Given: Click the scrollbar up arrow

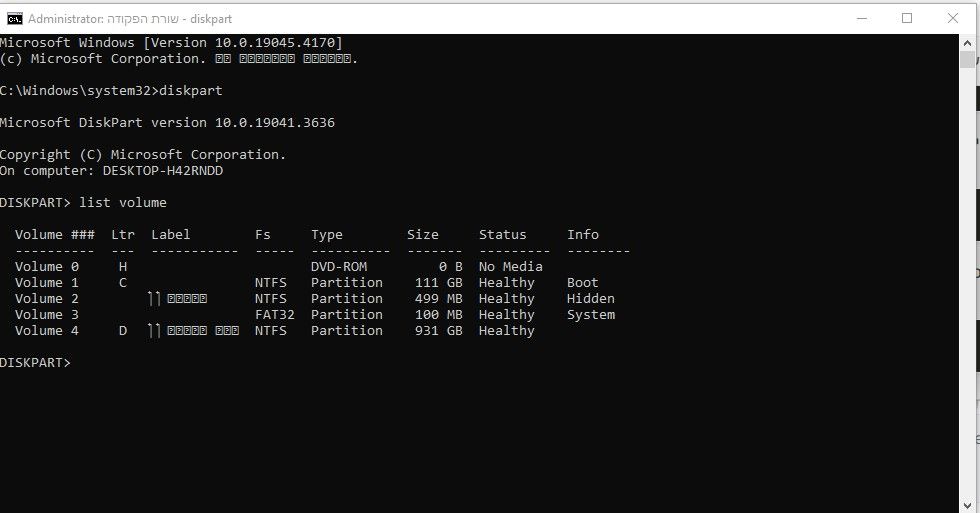Looking at the screenshot, I should coord(968,42).
